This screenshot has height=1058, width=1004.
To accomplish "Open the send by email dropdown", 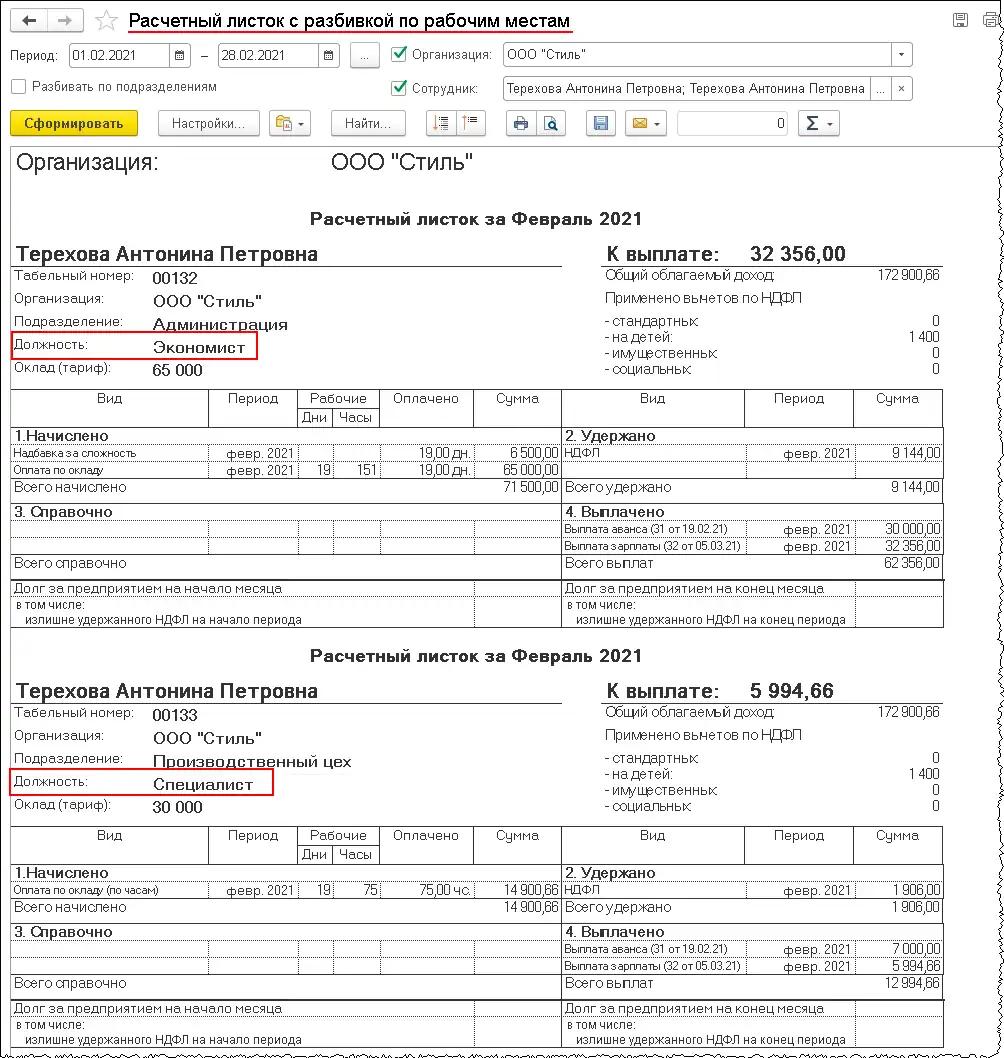I will (x=646, y=123).
